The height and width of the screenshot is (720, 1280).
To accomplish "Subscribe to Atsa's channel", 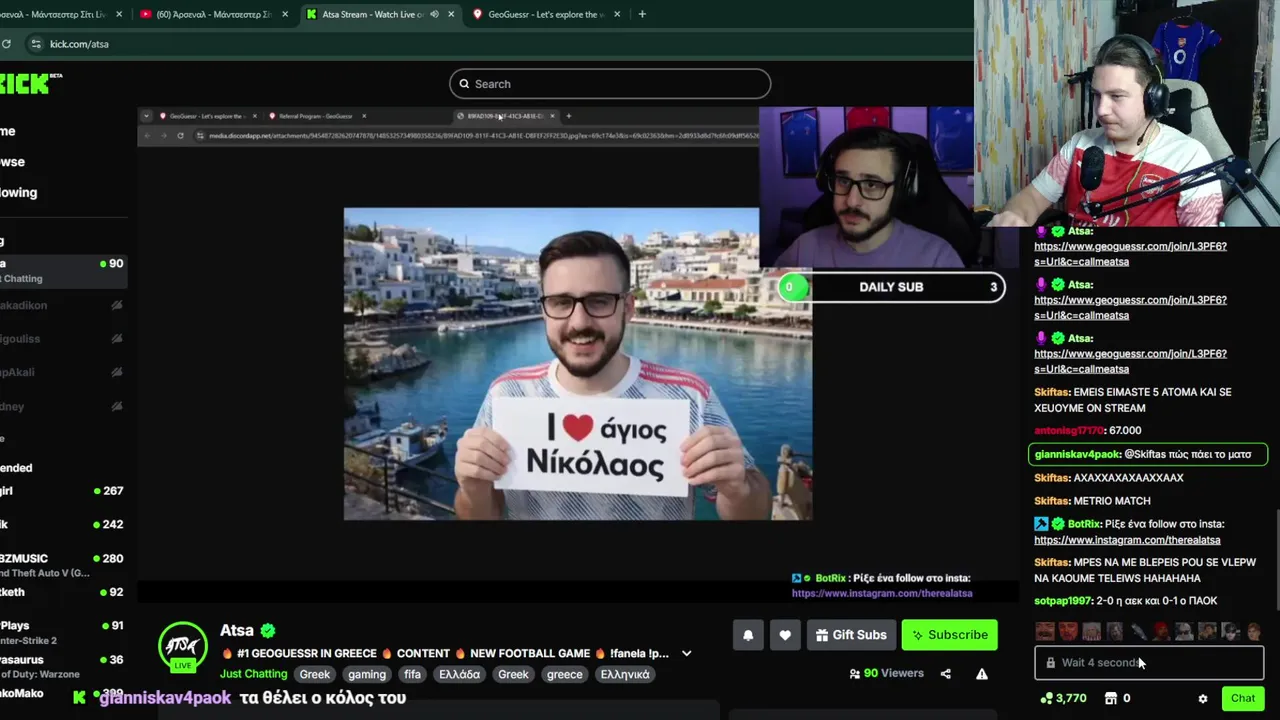I will pyautogui.click(x=949, y=635).
